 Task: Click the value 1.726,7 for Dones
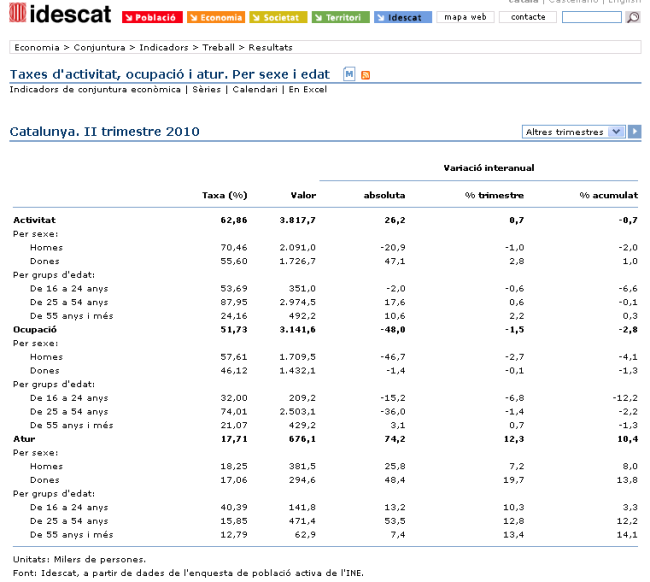pos(297,261)
